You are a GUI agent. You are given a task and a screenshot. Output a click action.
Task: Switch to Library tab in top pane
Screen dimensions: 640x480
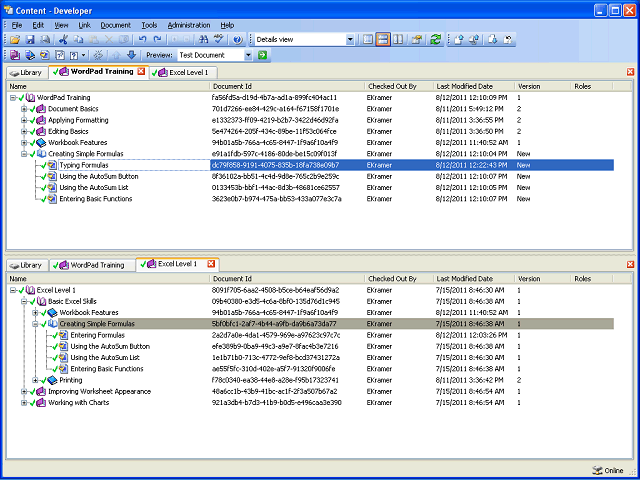point(27,73)
